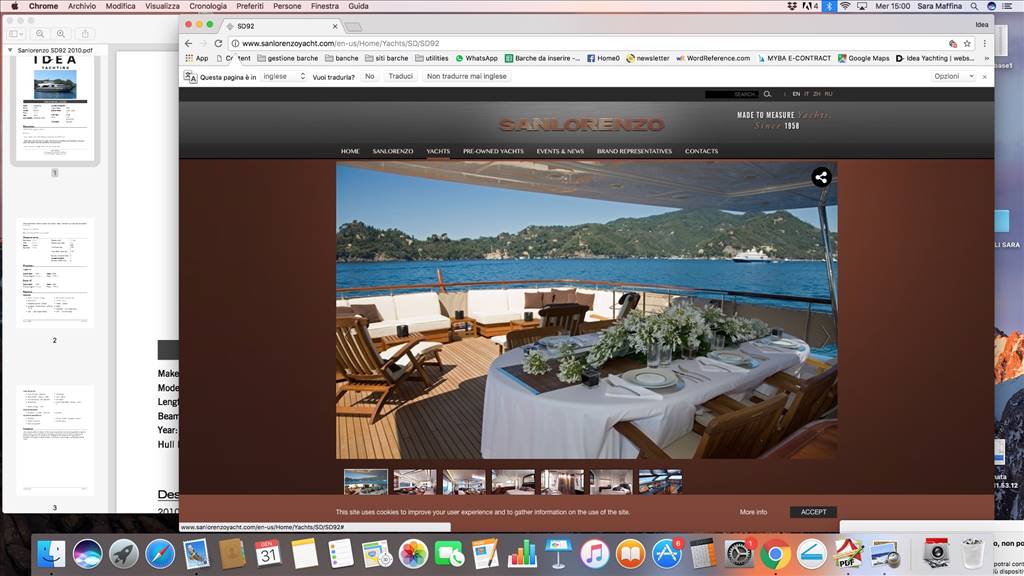Open Launchpad rocket icon in the Dock
1024x576 pixels.
123,554
